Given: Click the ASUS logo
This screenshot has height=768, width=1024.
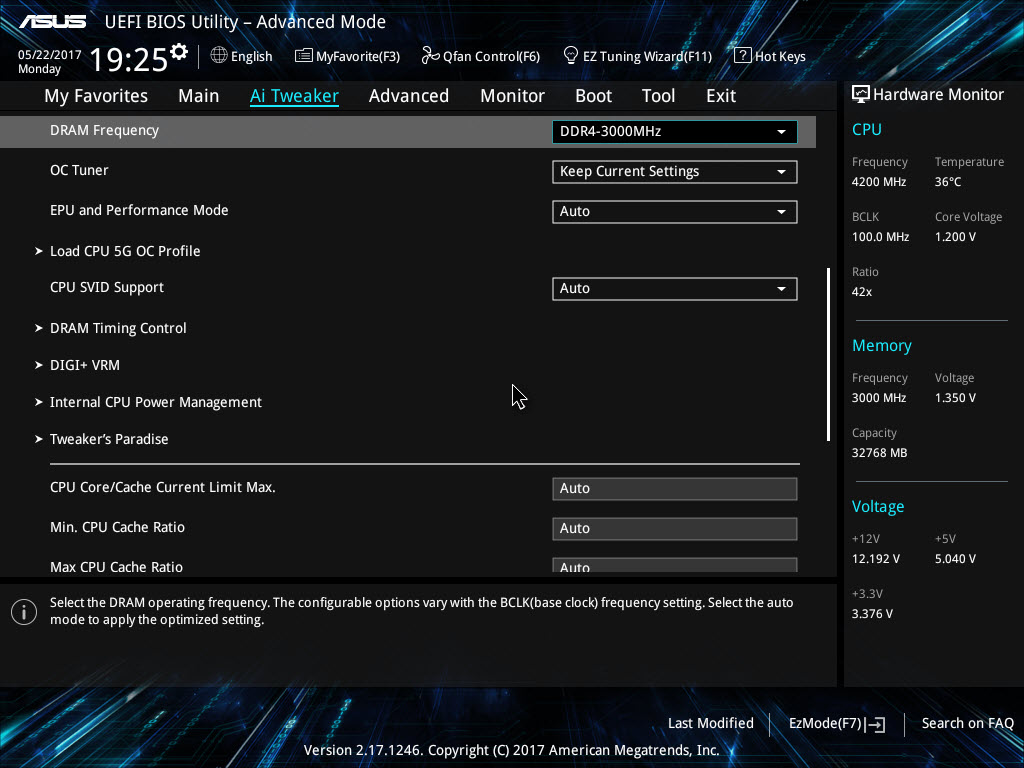Looking at the screenshot, I should [52, 22].
